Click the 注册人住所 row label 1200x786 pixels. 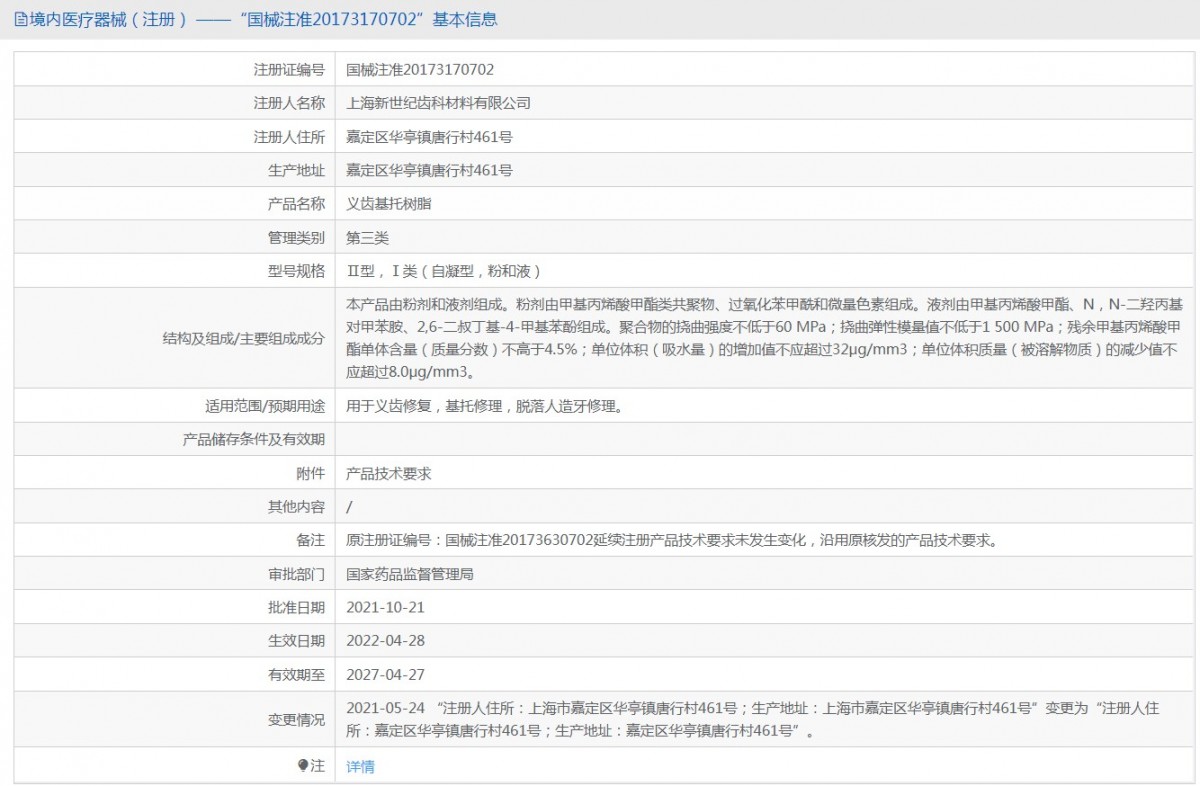point(289,137)
